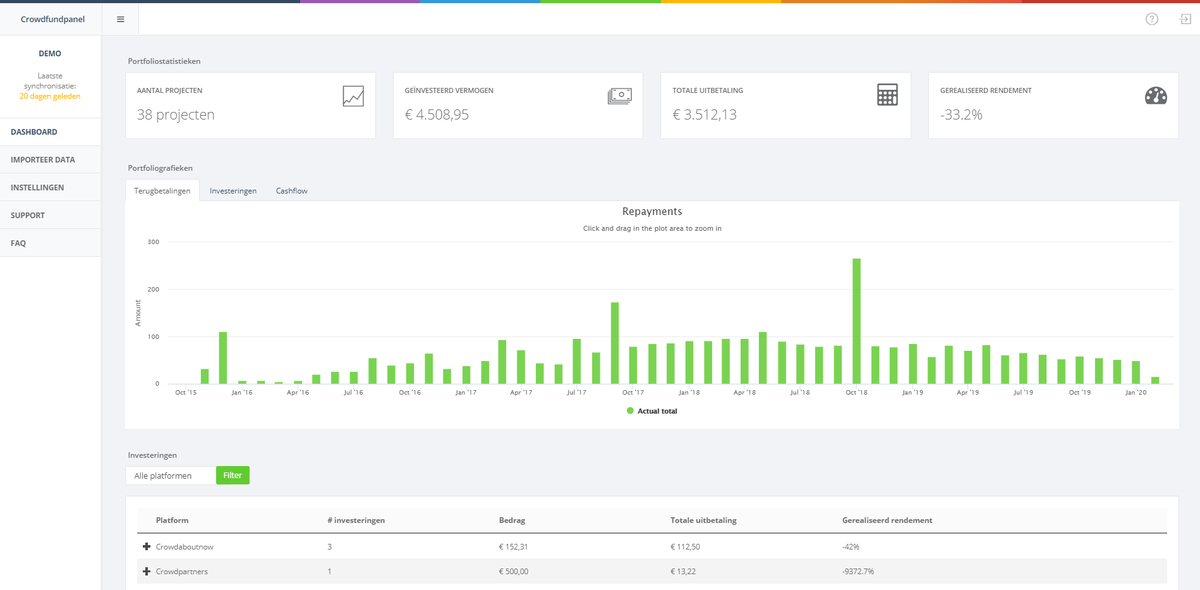Click the Platform column header

click(172, 520)
